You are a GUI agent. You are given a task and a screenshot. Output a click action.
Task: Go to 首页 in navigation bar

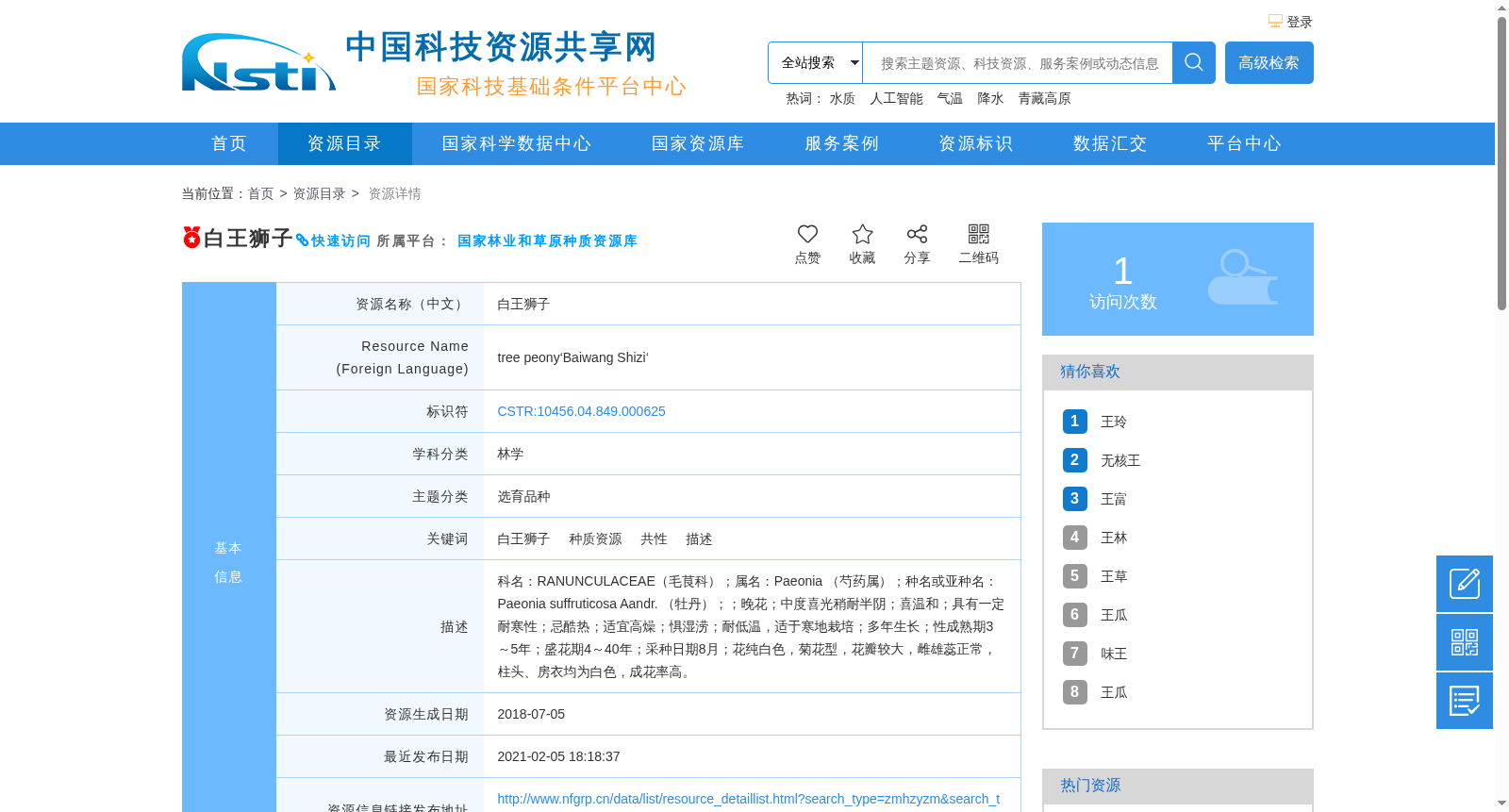tap(229, 143)
